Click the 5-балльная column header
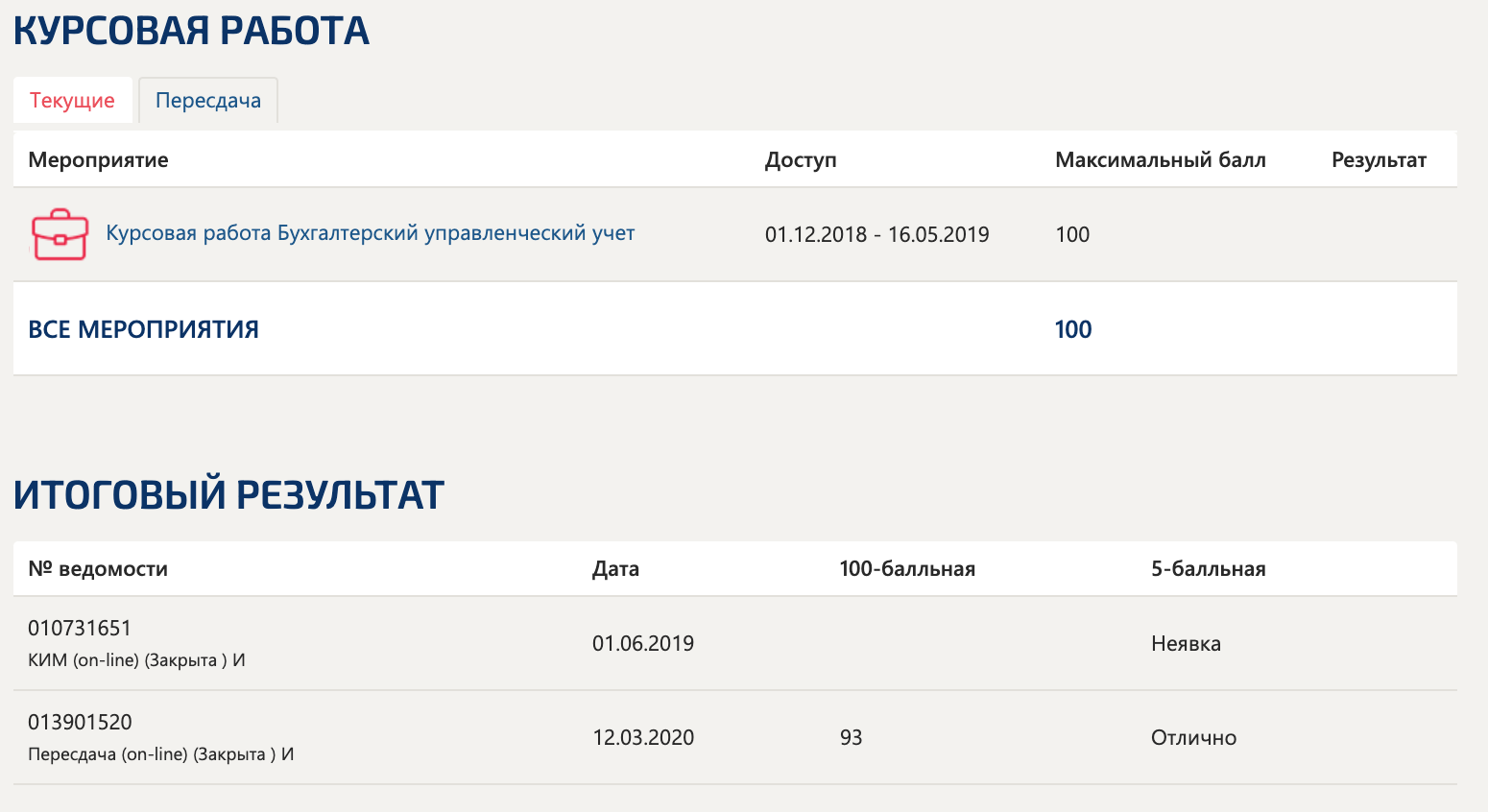The image size is (1488, 812). (x=1208, y=569)
